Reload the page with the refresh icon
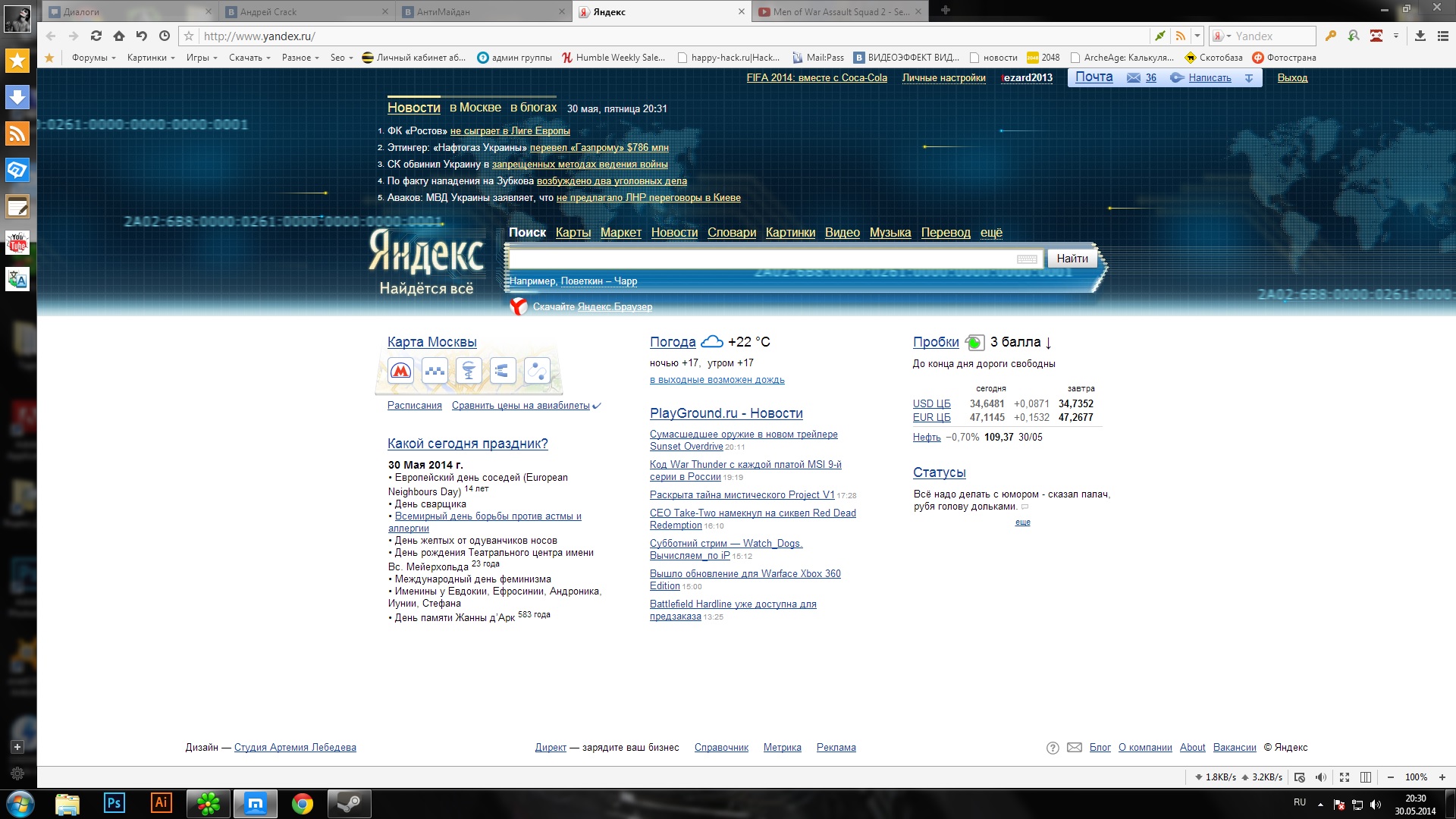The image size is (1456, 819). [96, 36]
